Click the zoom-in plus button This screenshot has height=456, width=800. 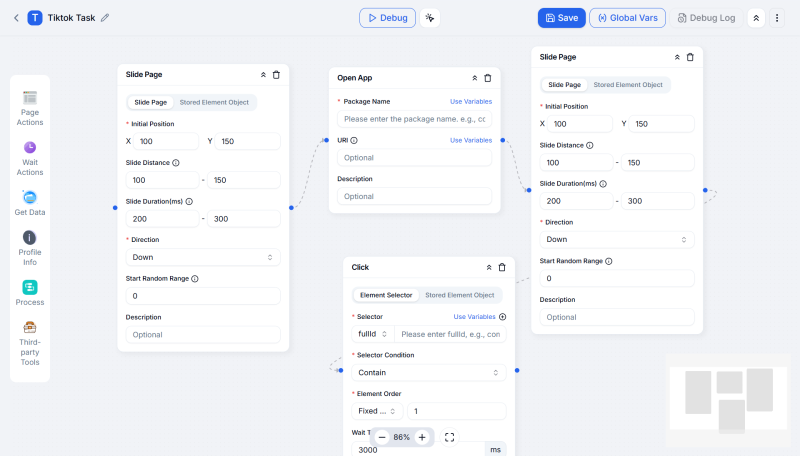pyautogui.click(x=422, y=437)
